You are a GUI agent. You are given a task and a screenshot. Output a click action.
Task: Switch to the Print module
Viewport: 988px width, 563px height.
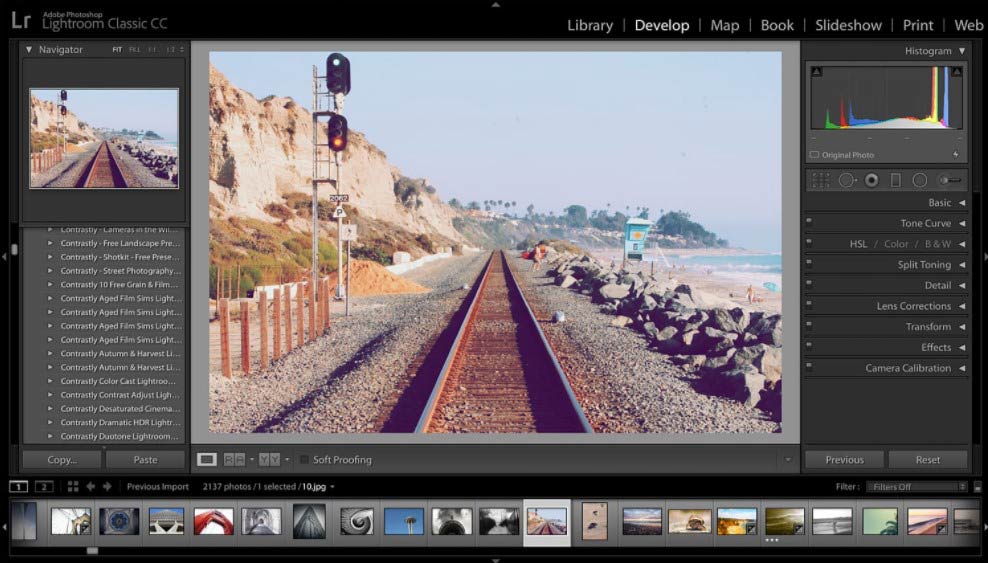918,25
